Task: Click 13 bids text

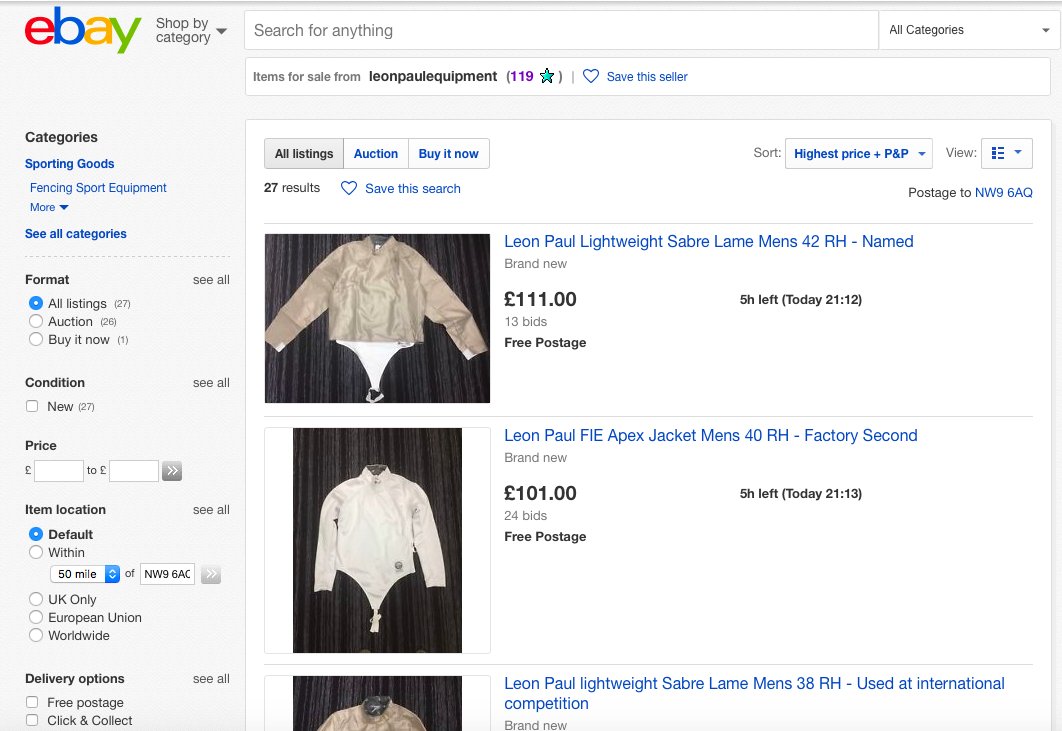Action: point(526,322)
